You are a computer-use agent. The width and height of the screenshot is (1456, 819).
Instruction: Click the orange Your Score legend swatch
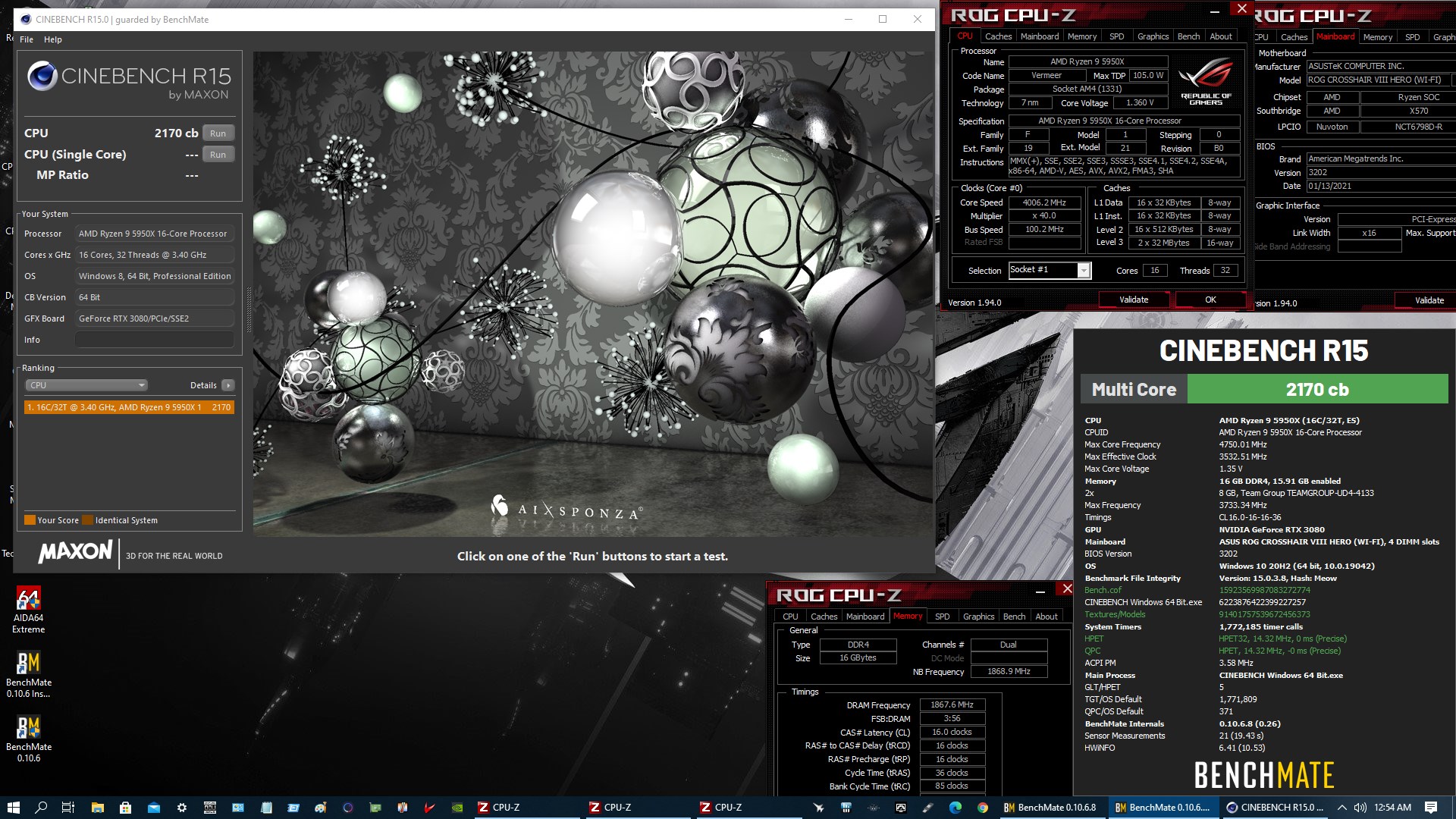[x=30, y=520]
